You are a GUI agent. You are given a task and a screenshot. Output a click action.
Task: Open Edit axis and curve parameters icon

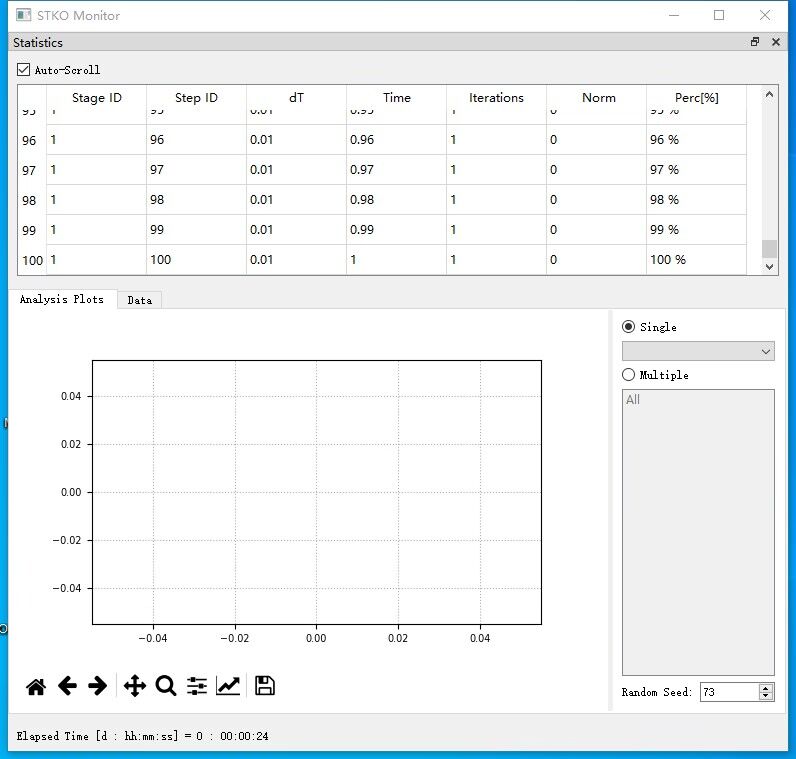tap(228, 686)
